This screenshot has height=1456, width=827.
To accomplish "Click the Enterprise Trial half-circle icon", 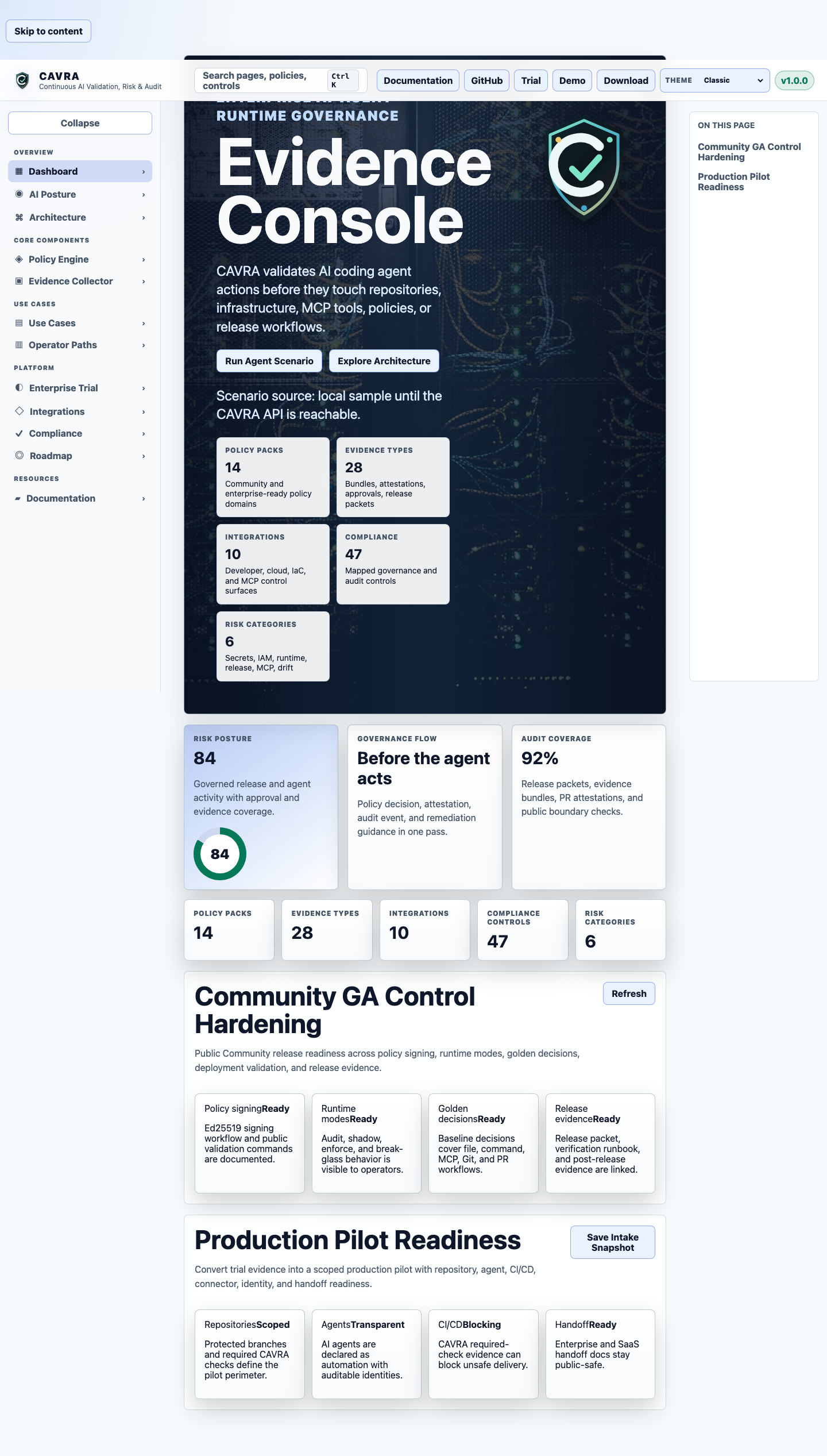I will pos(20,388).
